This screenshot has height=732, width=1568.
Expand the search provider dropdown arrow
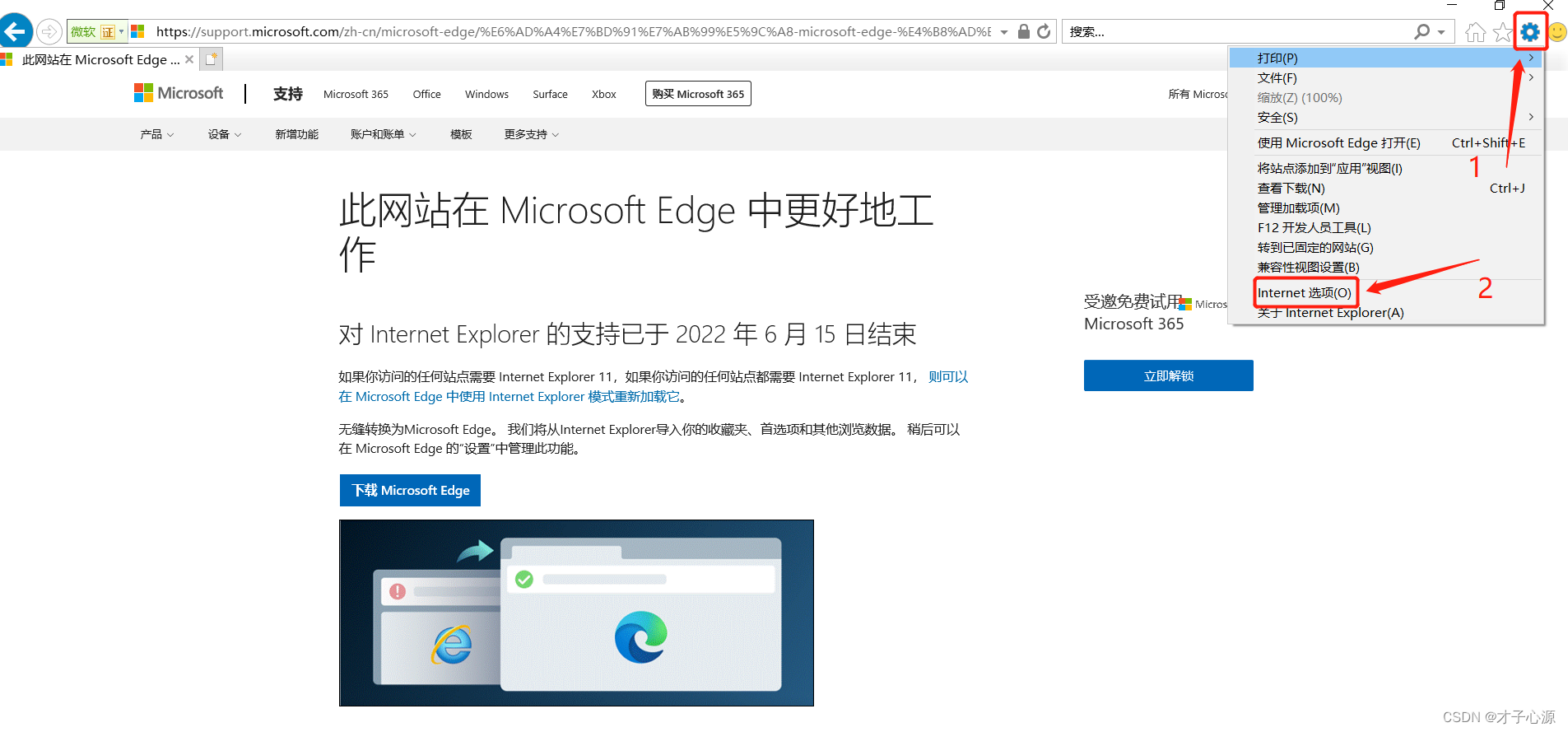coord(1441,32)
